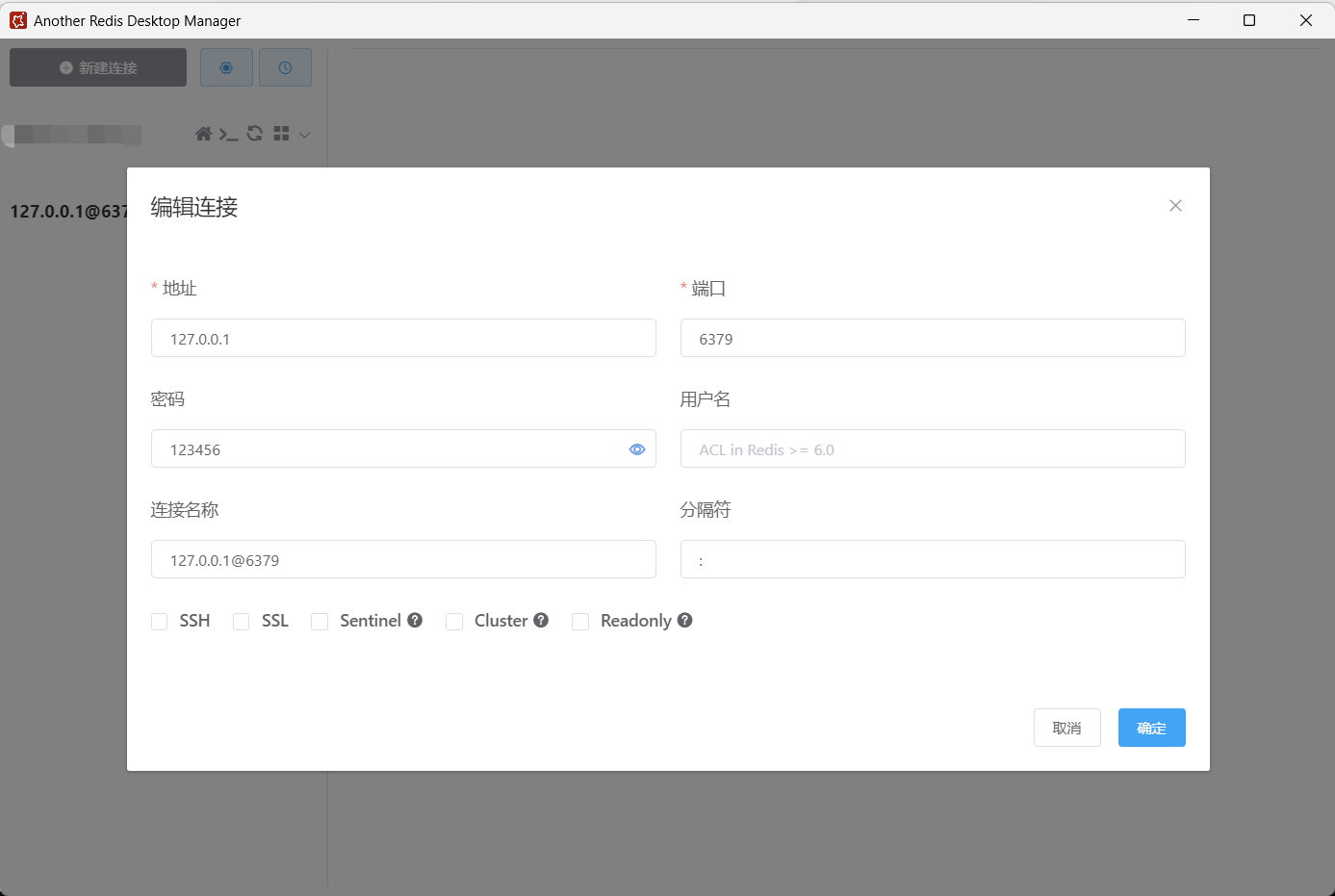Click the address (地址) input field
This screenshot has width=1335, height=896.
point(403,338)
